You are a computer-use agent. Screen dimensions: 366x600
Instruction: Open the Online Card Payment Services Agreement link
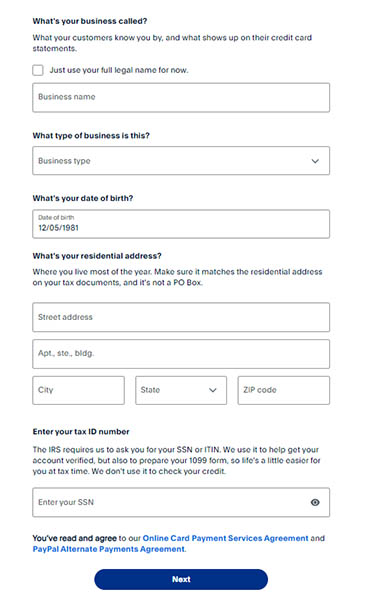(225, 538)
